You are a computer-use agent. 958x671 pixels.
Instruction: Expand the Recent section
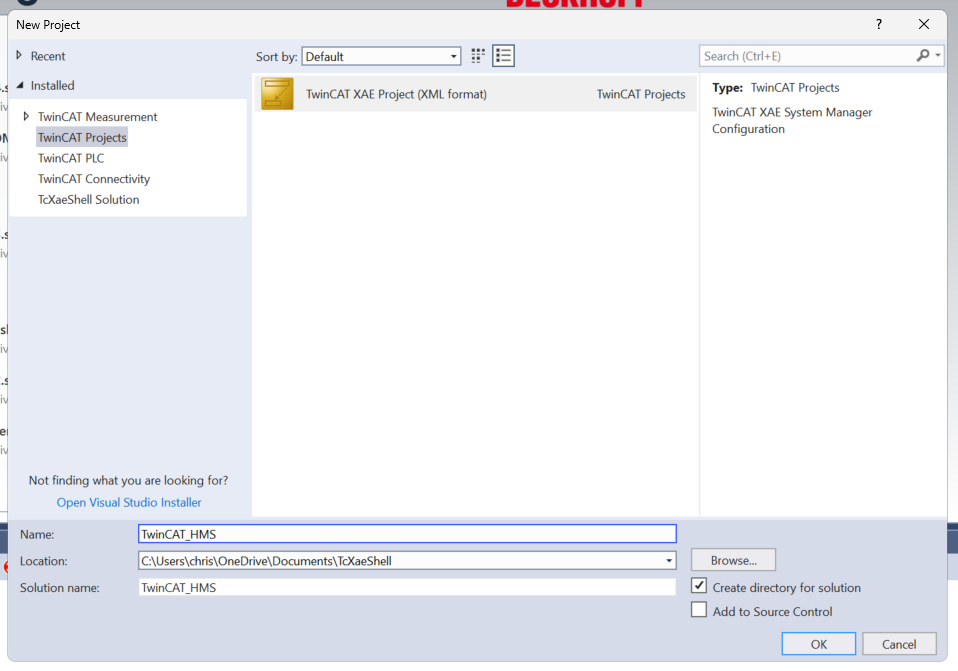point(19,56)
